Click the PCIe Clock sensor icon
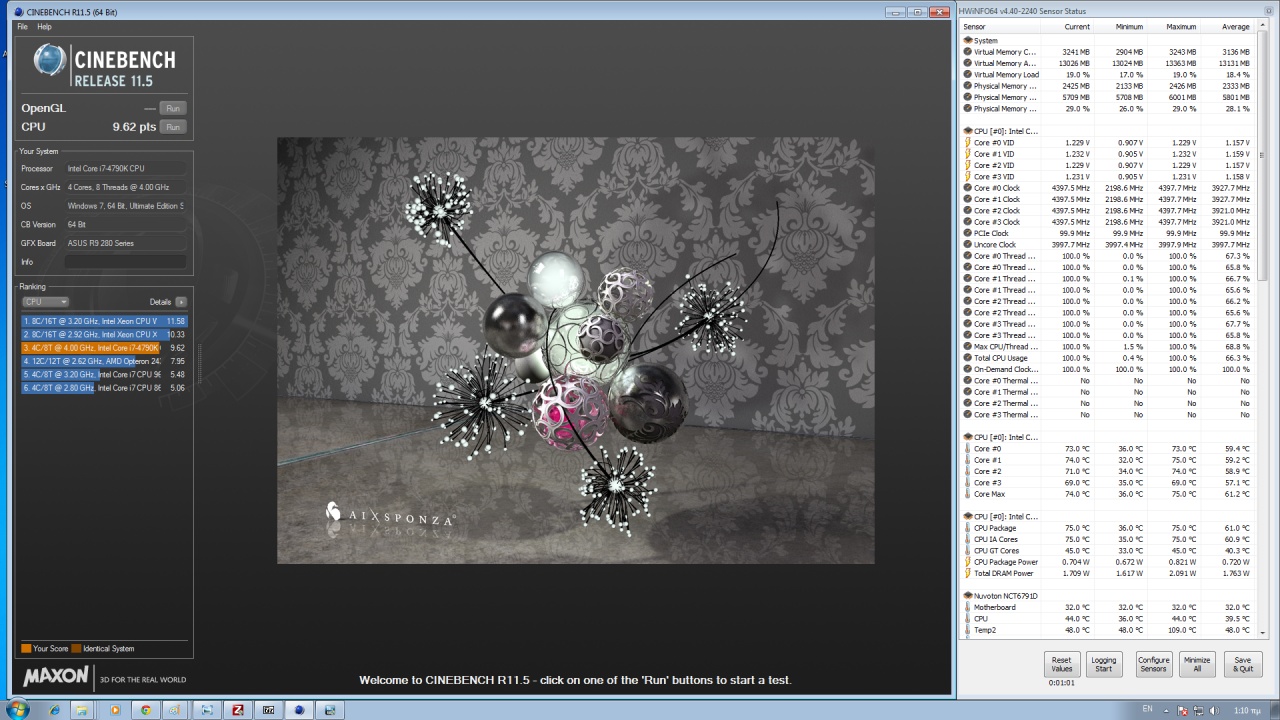Image resolution: width=1280 pixels, height=720 pixels. click(x=968, y=233)
